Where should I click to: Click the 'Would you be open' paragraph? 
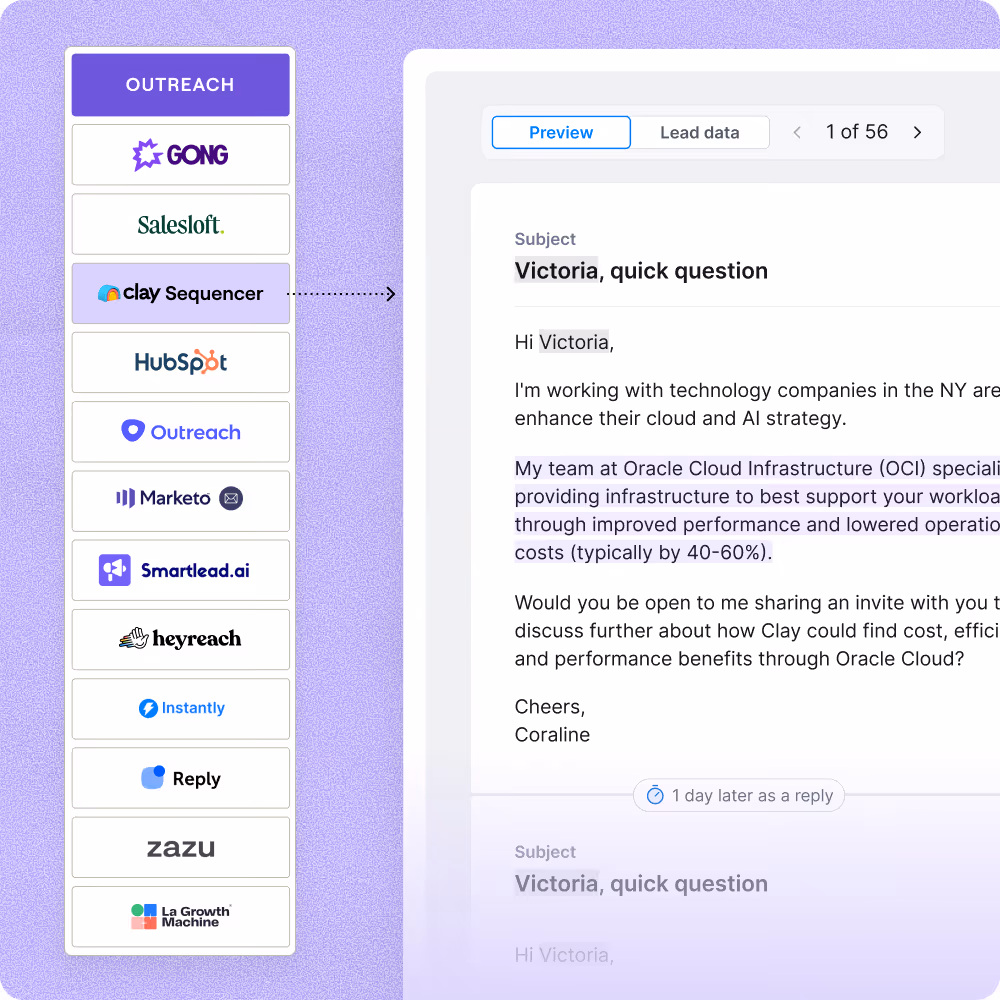757,631
